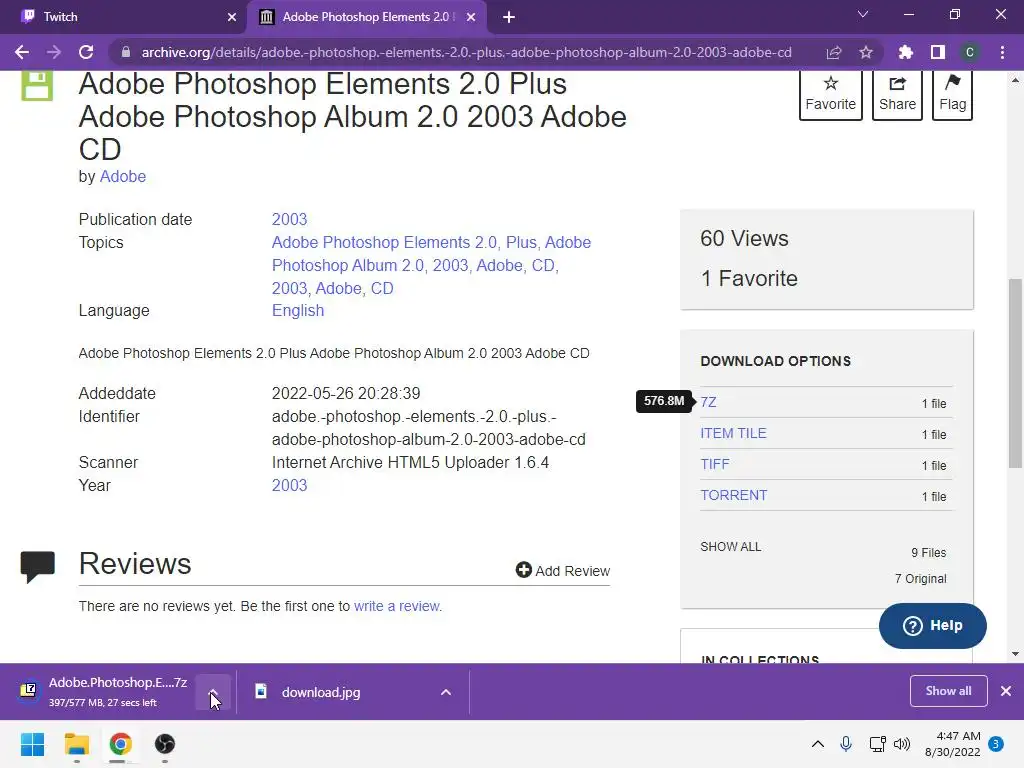Open the download.jpg file from downloads bar
Image resolution: width=1024 pixels, height=768 pixels.
(321, 692)
